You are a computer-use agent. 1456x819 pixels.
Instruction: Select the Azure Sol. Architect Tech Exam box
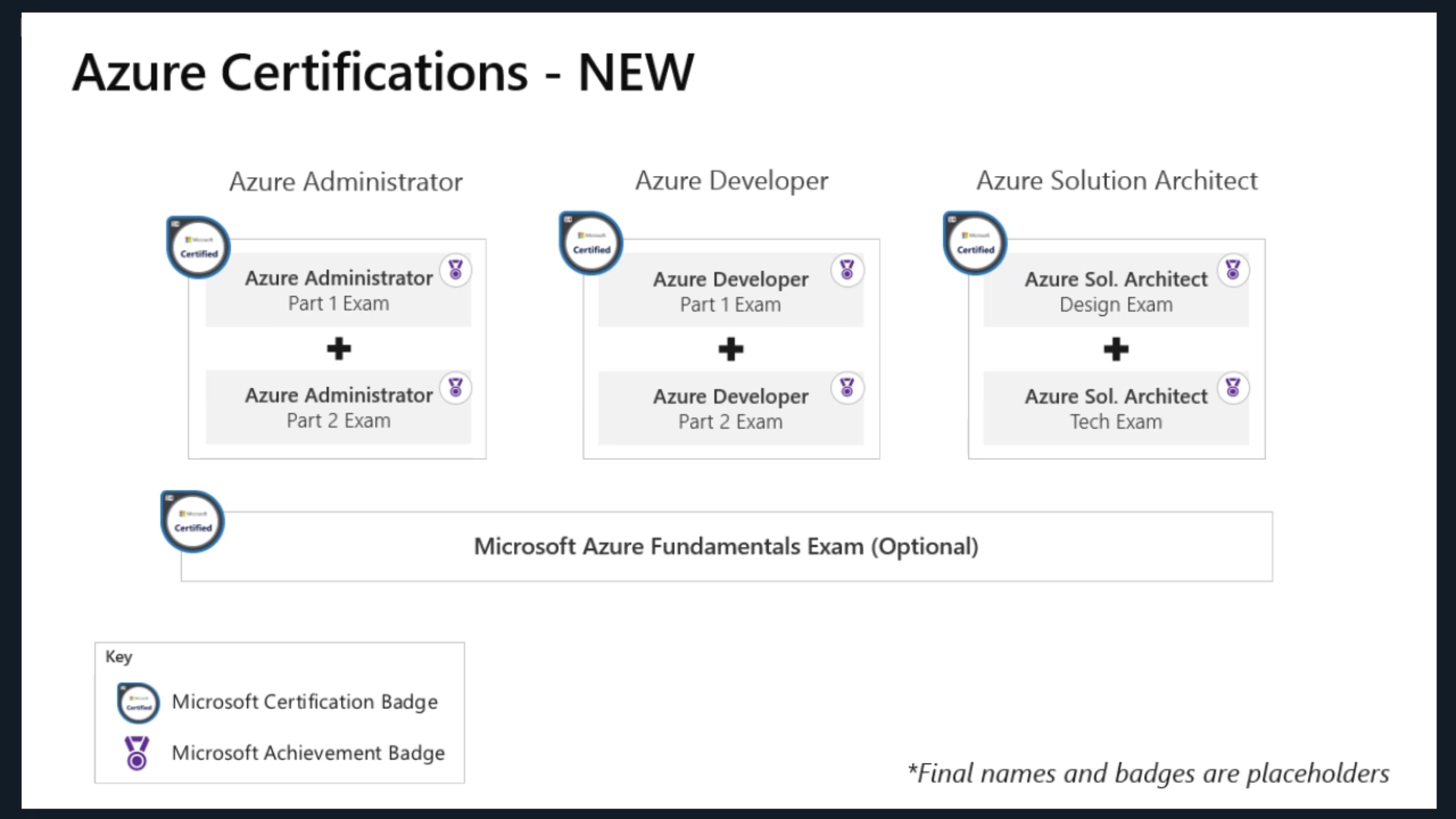(1116, 408)
